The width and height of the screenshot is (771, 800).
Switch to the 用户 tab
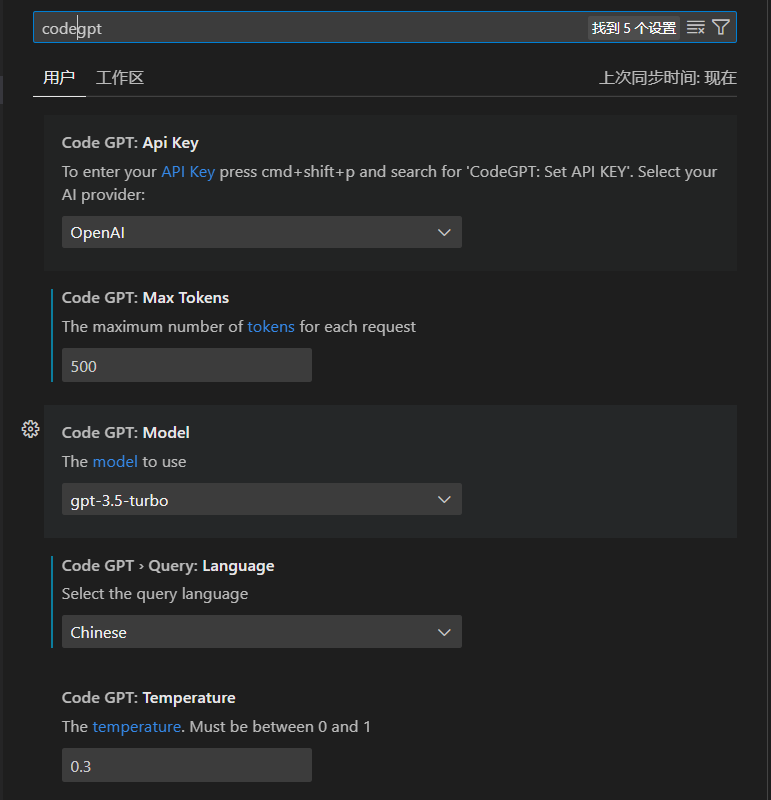pos(59,78)
